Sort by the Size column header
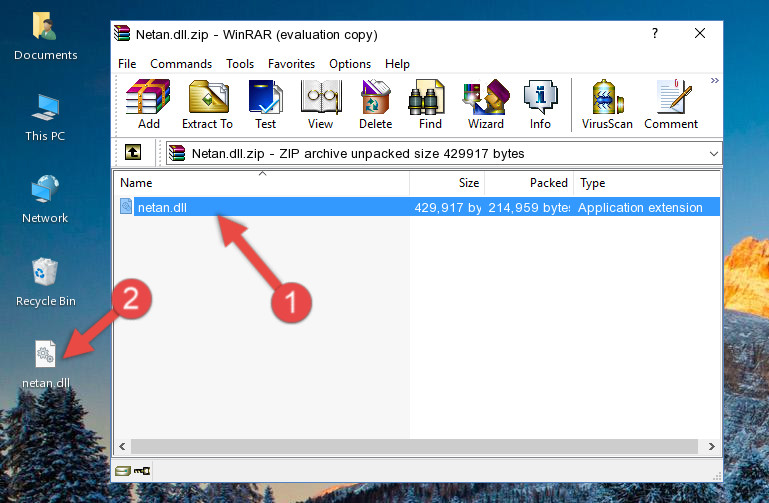The width and height of the screenshot is (769, 503). [447, 183]
